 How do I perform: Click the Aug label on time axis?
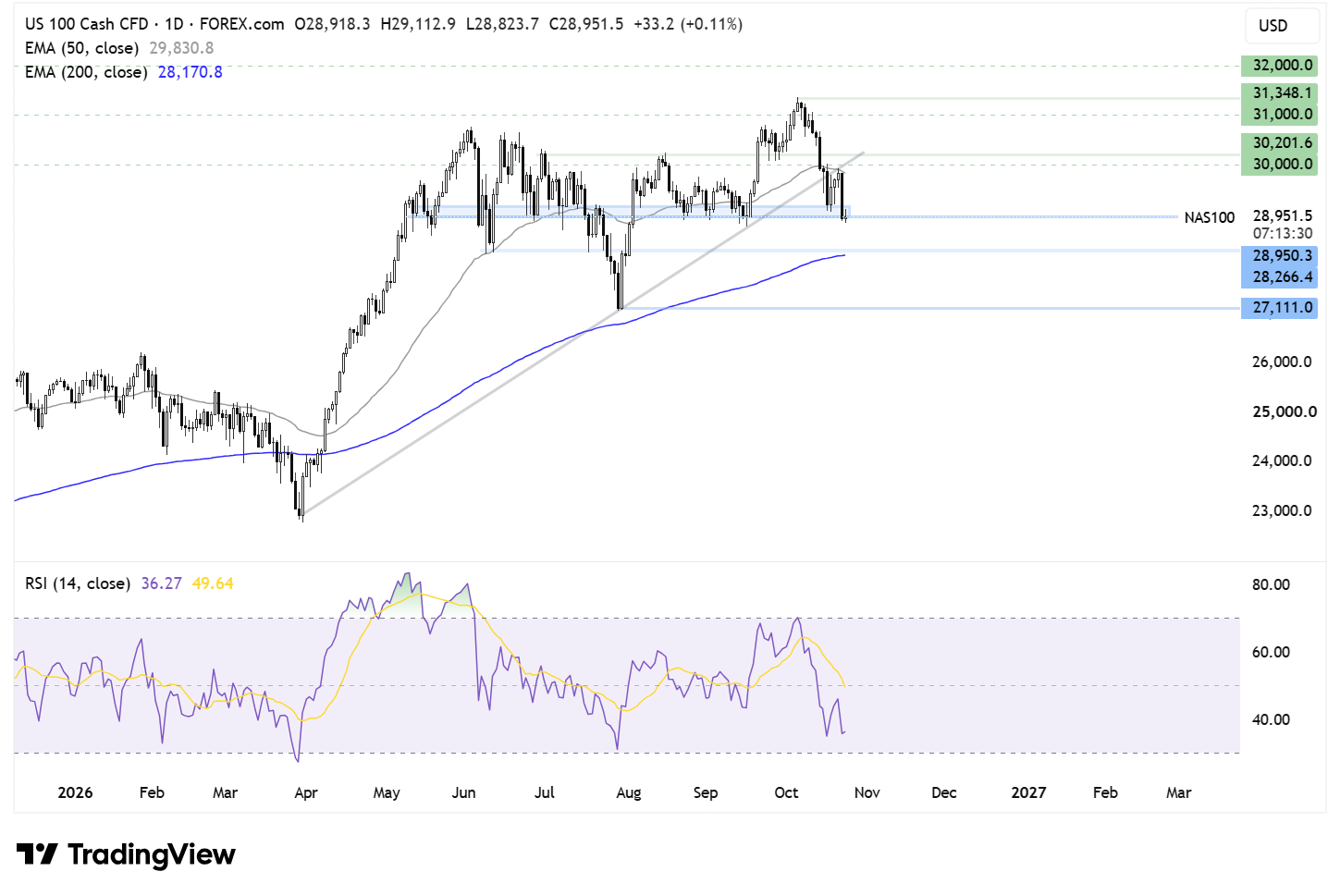pos(629,792)
